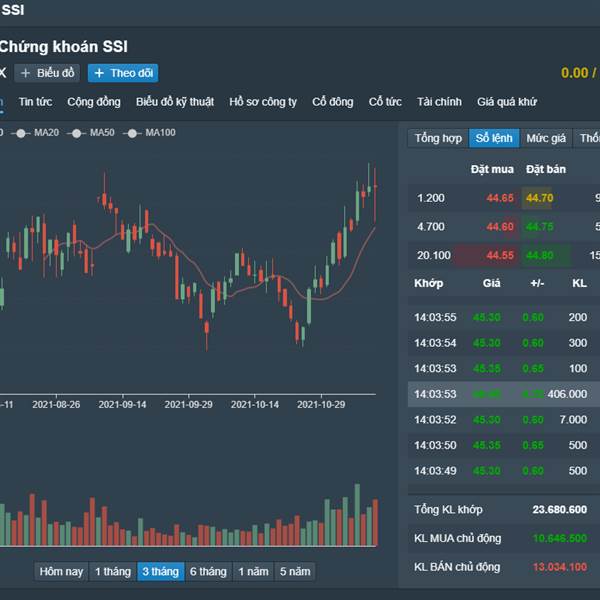Click the 14:03:52 trade row
Screen dimensions: 600x600
tap(504, 420)
